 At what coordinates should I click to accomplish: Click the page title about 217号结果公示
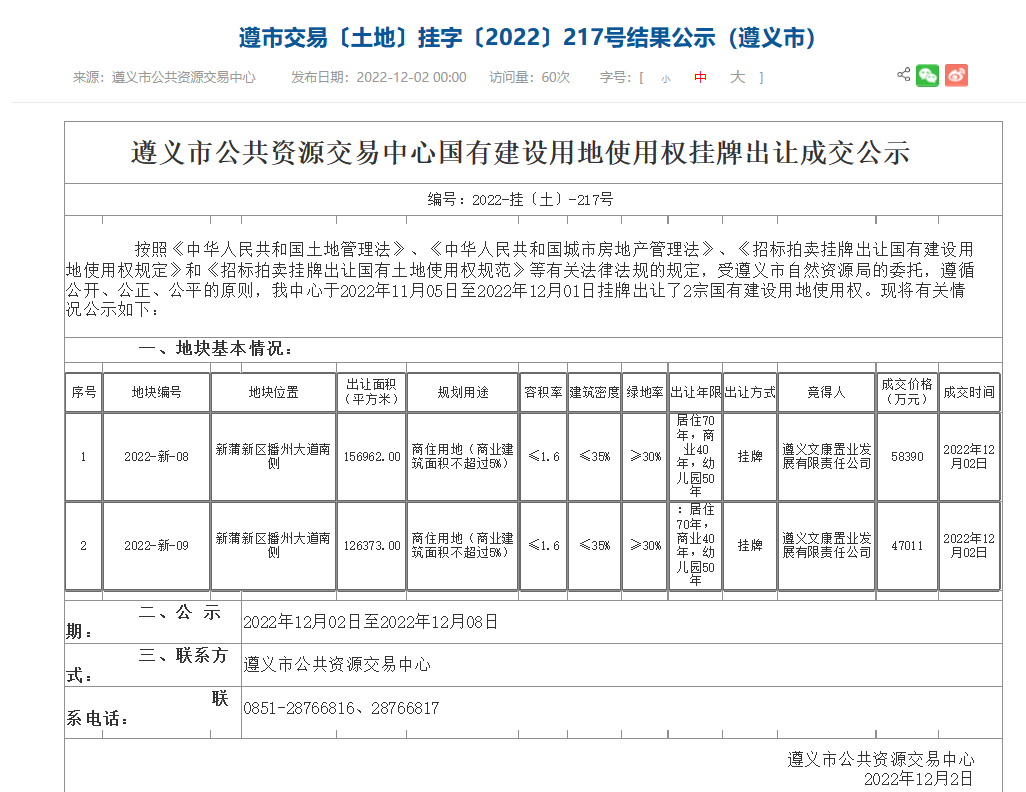pyautogui.click(x=528, y=38)
